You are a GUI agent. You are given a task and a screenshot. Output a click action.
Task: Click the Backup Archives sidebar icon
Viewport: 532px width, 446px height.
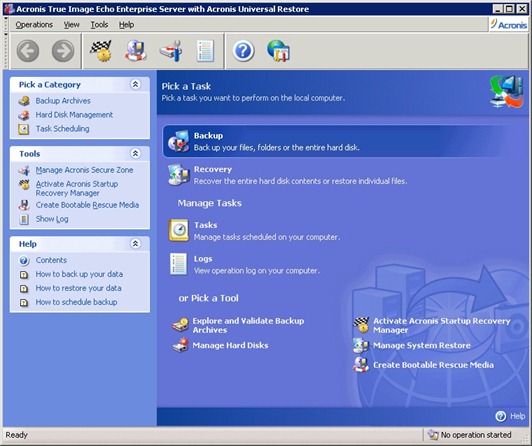click(24, 101)
